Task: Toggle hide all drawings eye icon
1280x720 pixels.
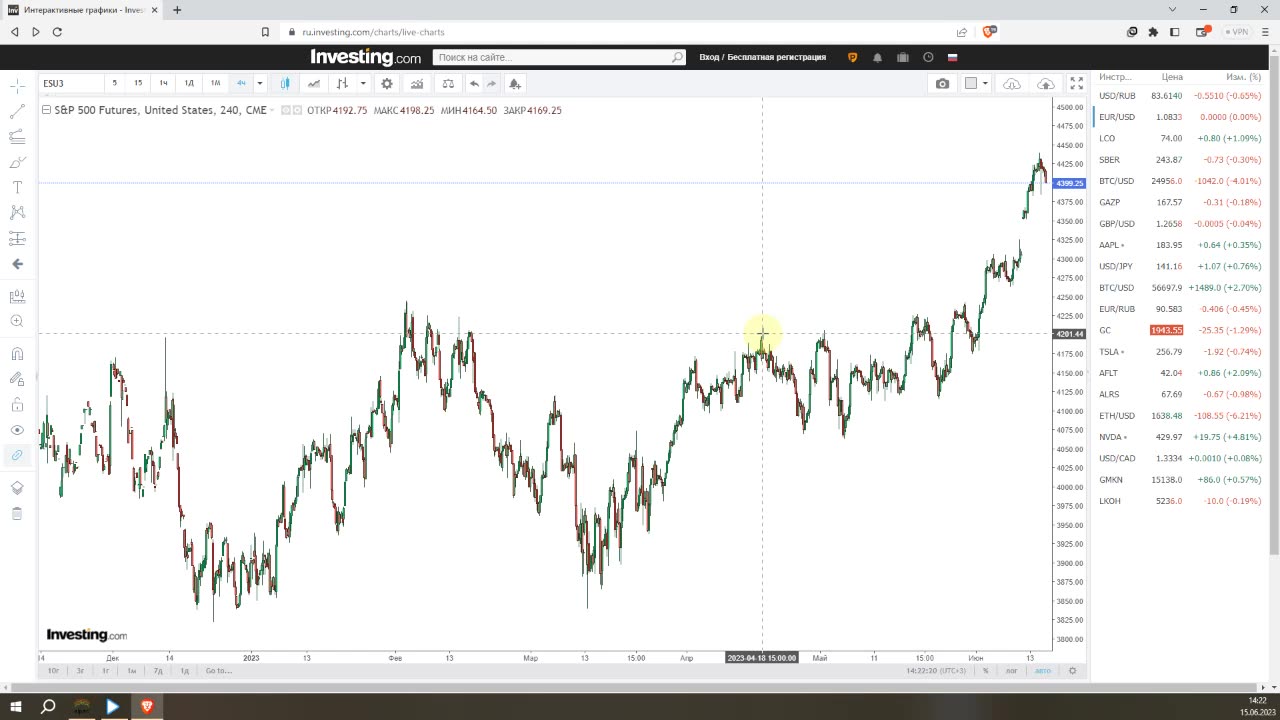Action: coord(17,430)
